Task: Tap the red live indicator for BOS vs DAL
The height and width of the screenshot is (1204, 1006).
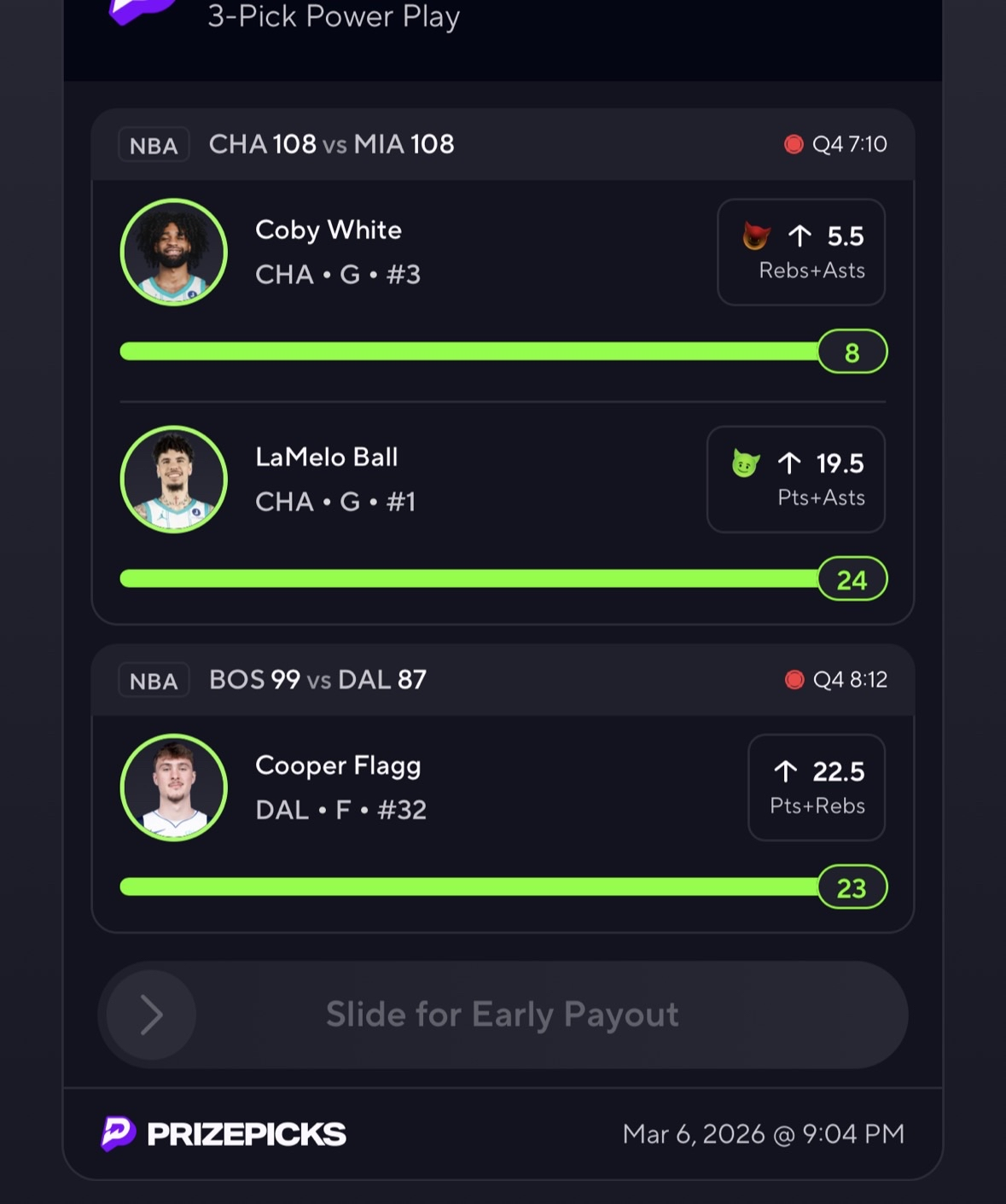Action: pos(794,679)
